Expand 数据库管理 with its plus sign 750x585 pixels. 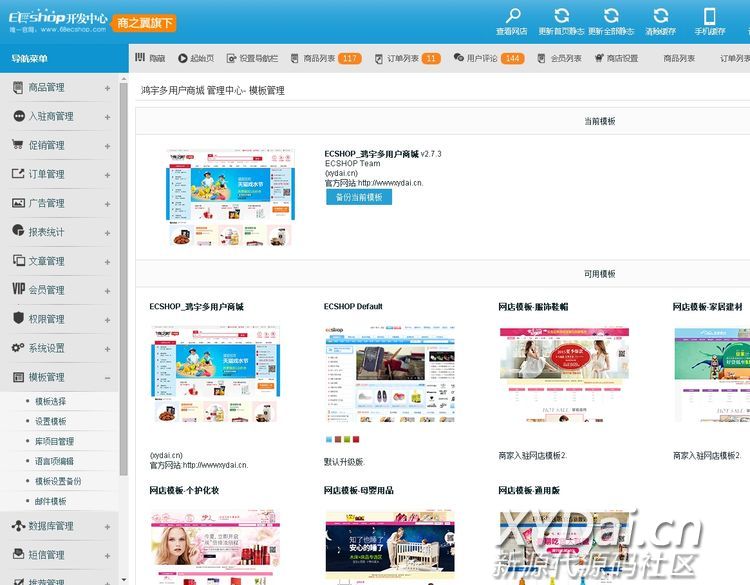pos(108,527)
